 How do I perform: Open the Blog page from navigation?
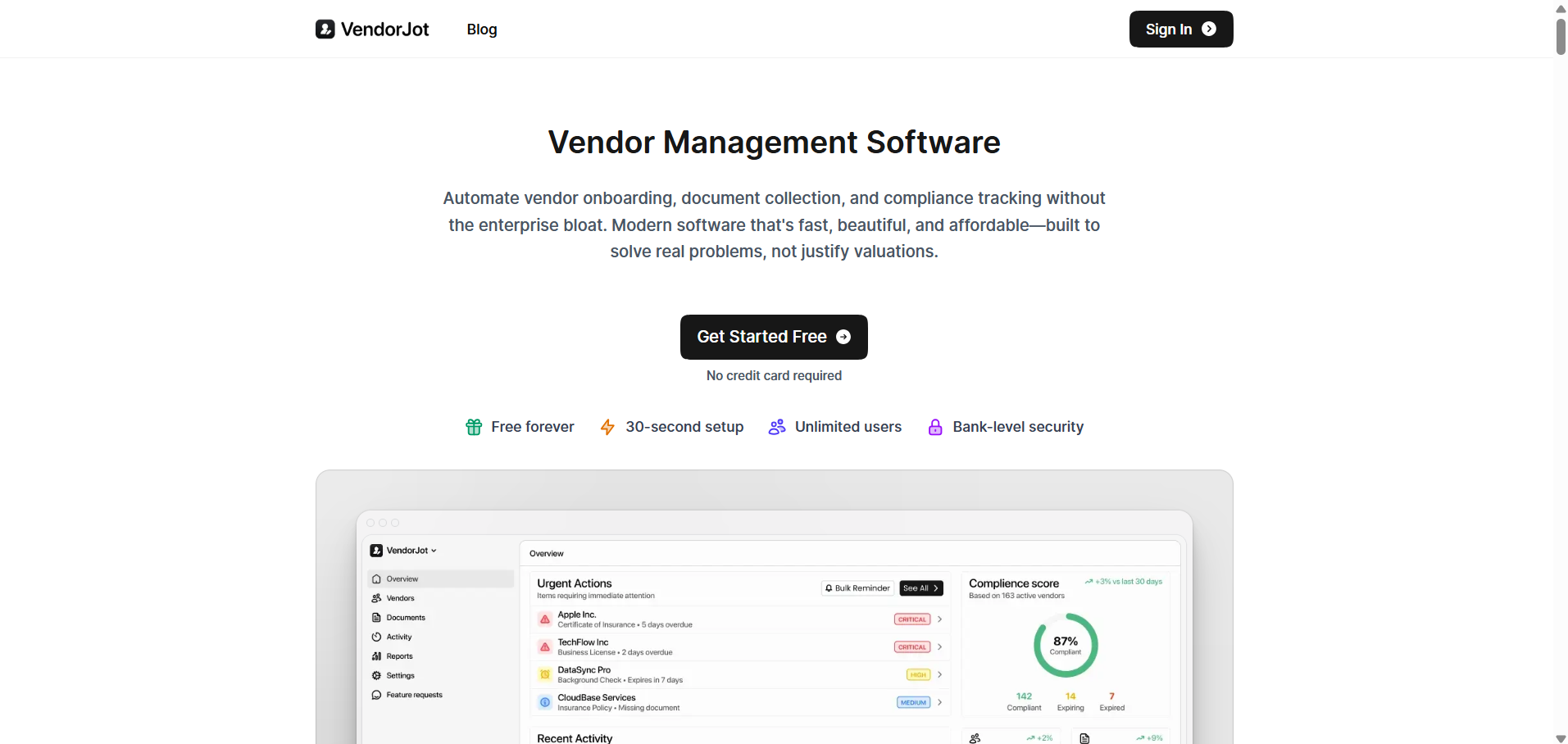(x=482, y=29)
